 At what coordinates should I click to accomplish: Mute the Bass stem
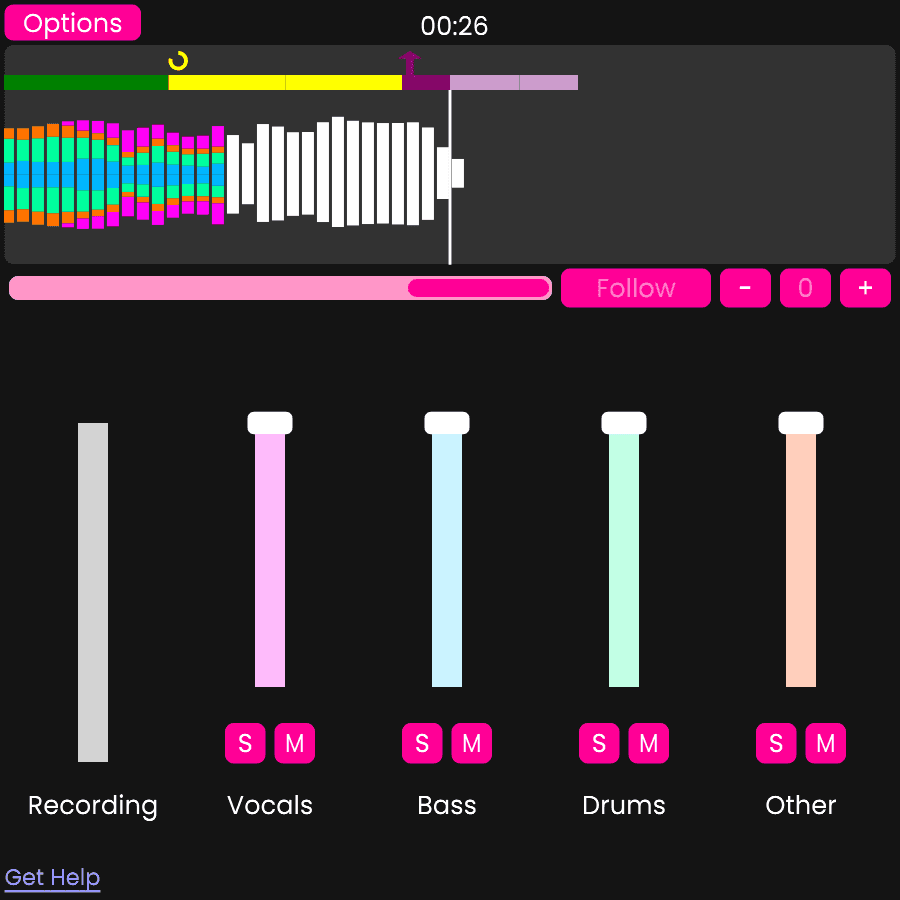472,743
